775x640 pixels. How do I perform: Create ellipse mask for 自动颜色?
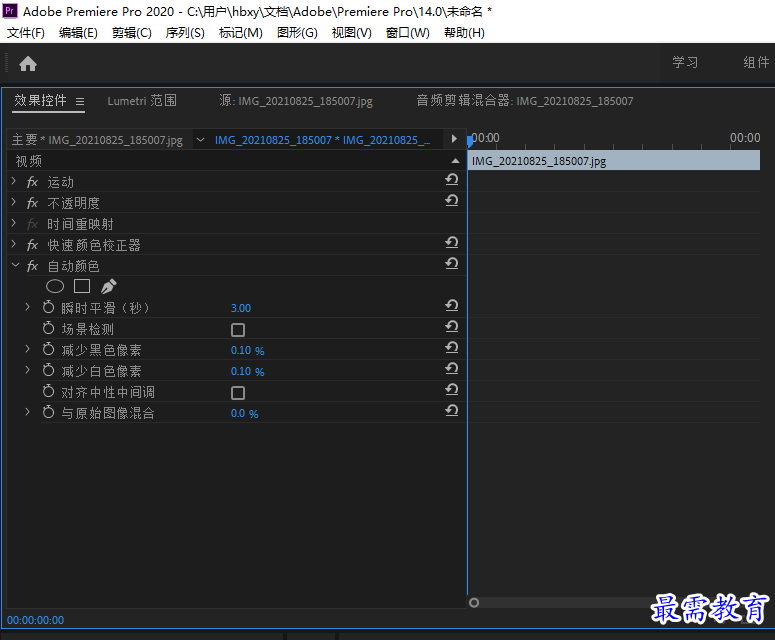coord(55,286)
